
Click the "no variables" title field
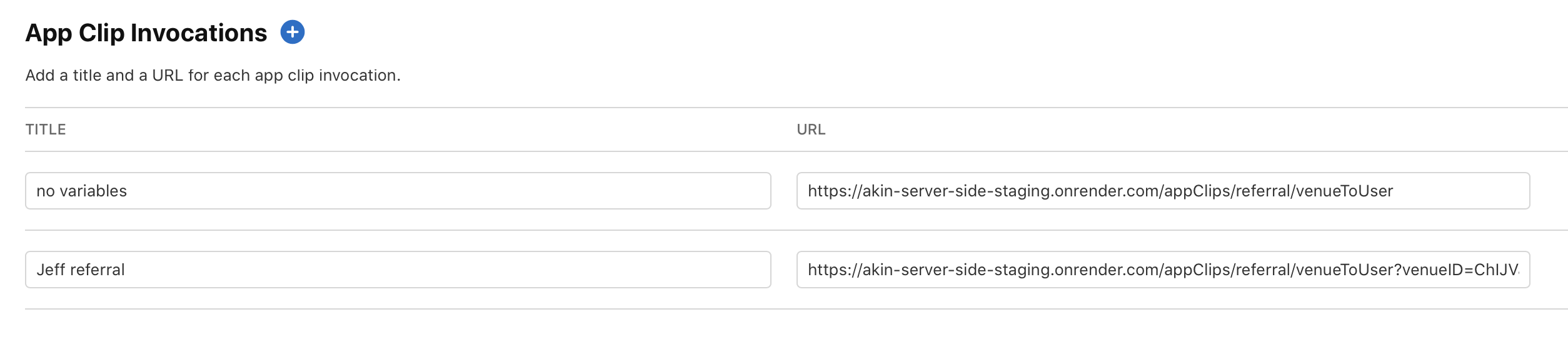coord(398,191)
